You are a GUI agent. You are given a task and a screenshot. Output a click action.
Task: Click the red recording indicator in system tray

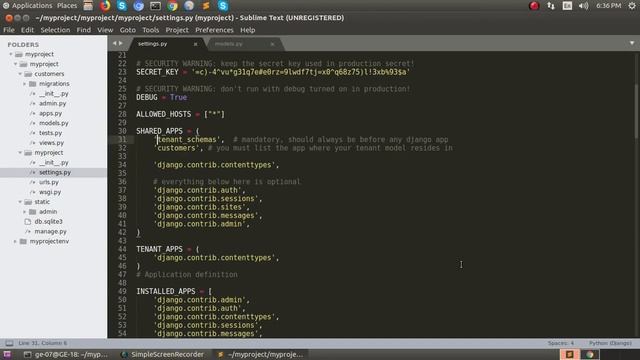[534, 6]
